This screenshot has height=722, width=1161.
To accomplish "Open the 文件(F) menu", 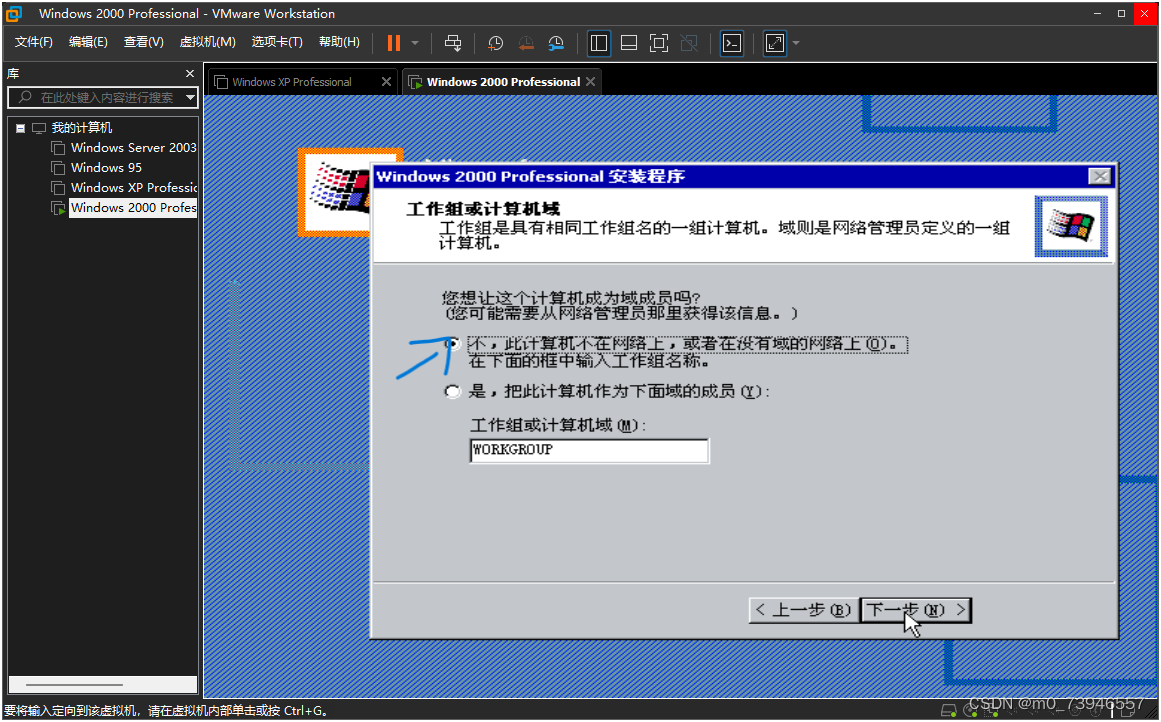I will point(33,41).
